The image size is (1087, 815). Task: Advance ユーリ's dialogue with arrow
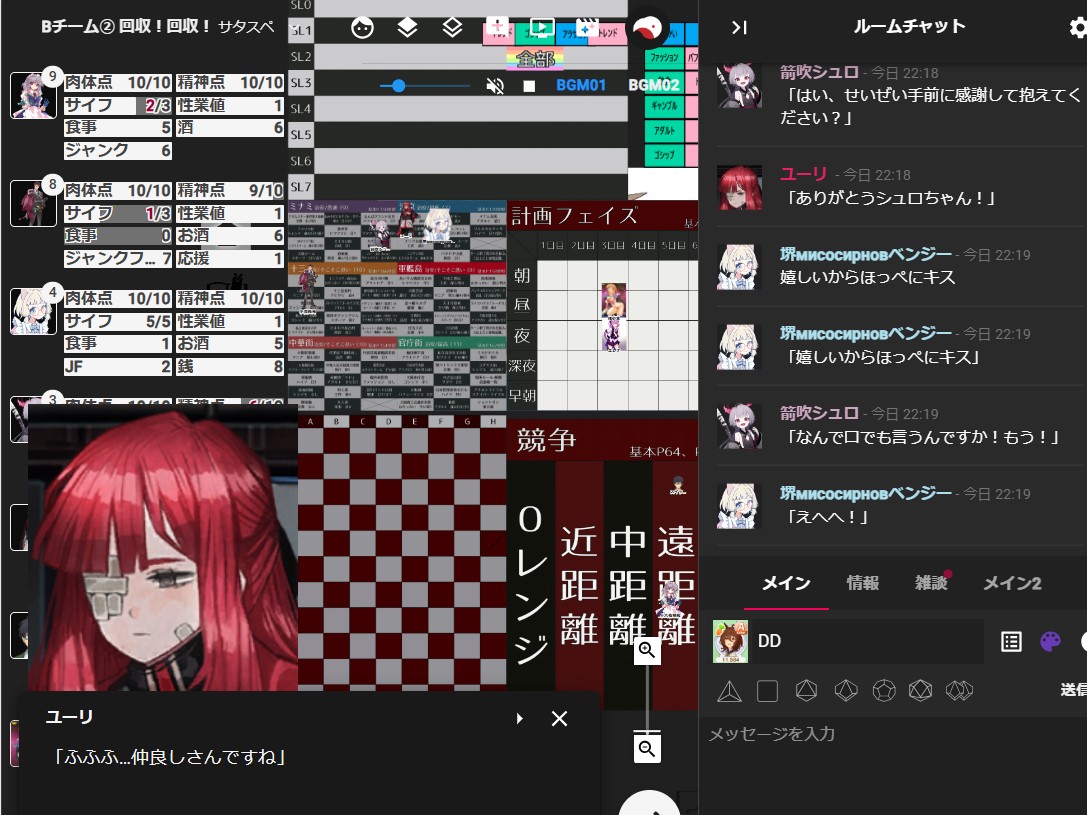tap(520, 719)
